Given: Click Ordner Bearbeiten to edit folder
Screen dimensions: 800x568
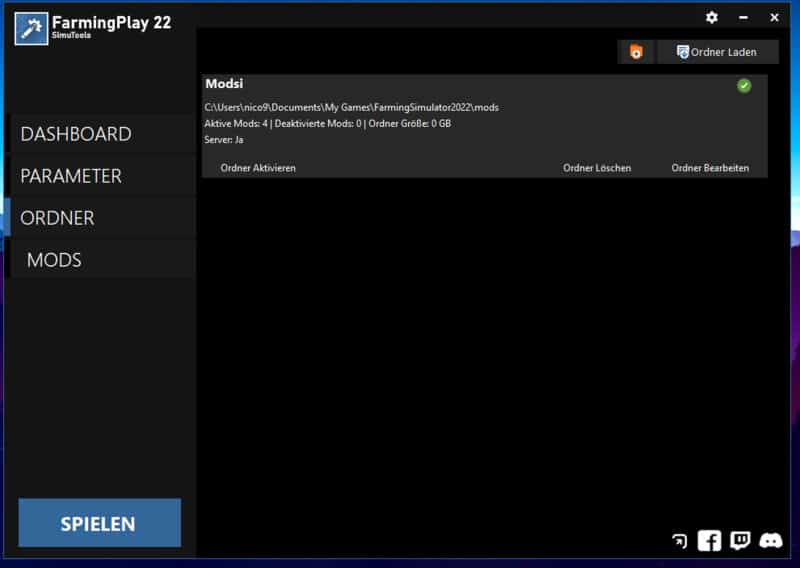Looking at the screenshot, I should pos(710,168).
